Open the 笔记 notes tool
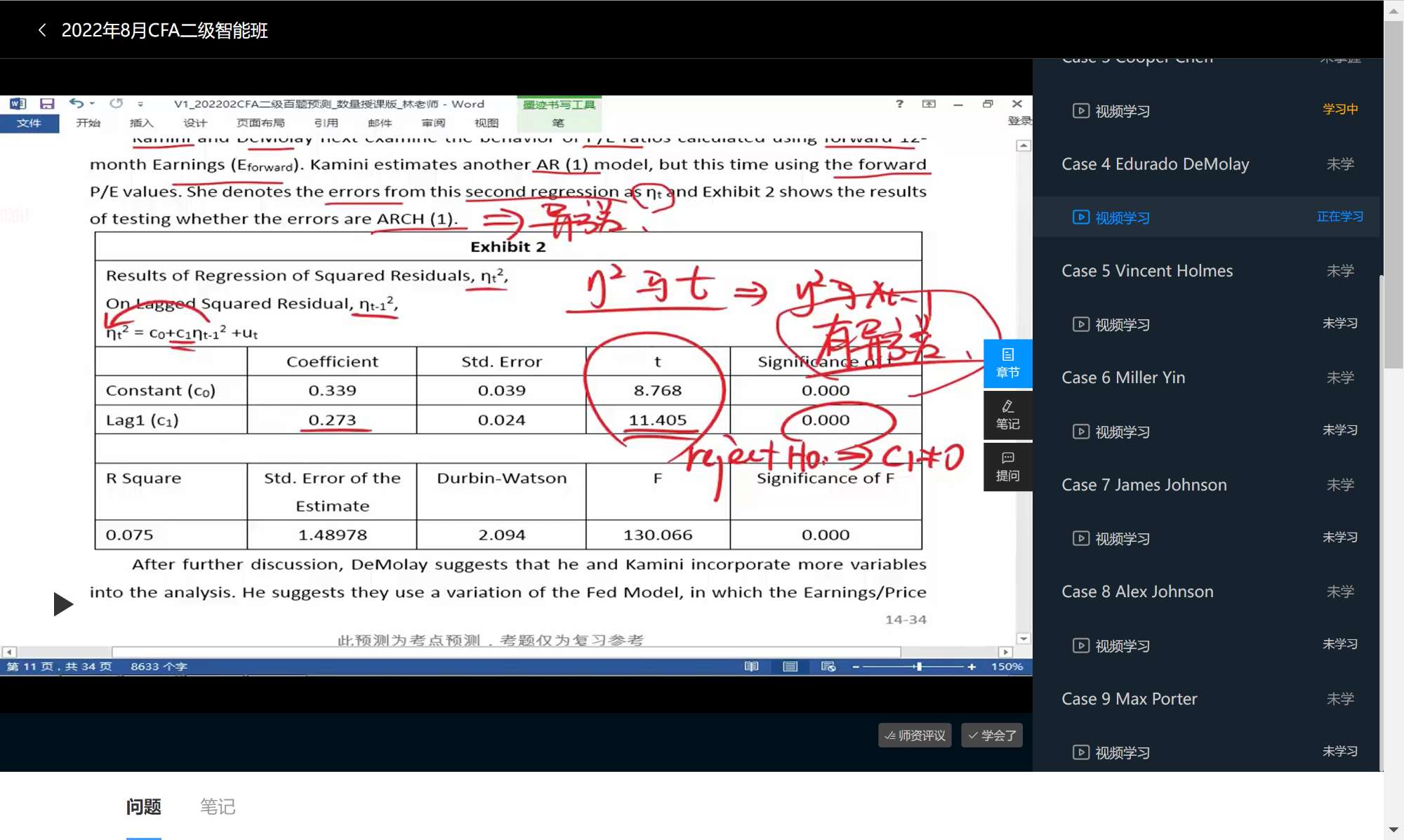 (1007, 415)
